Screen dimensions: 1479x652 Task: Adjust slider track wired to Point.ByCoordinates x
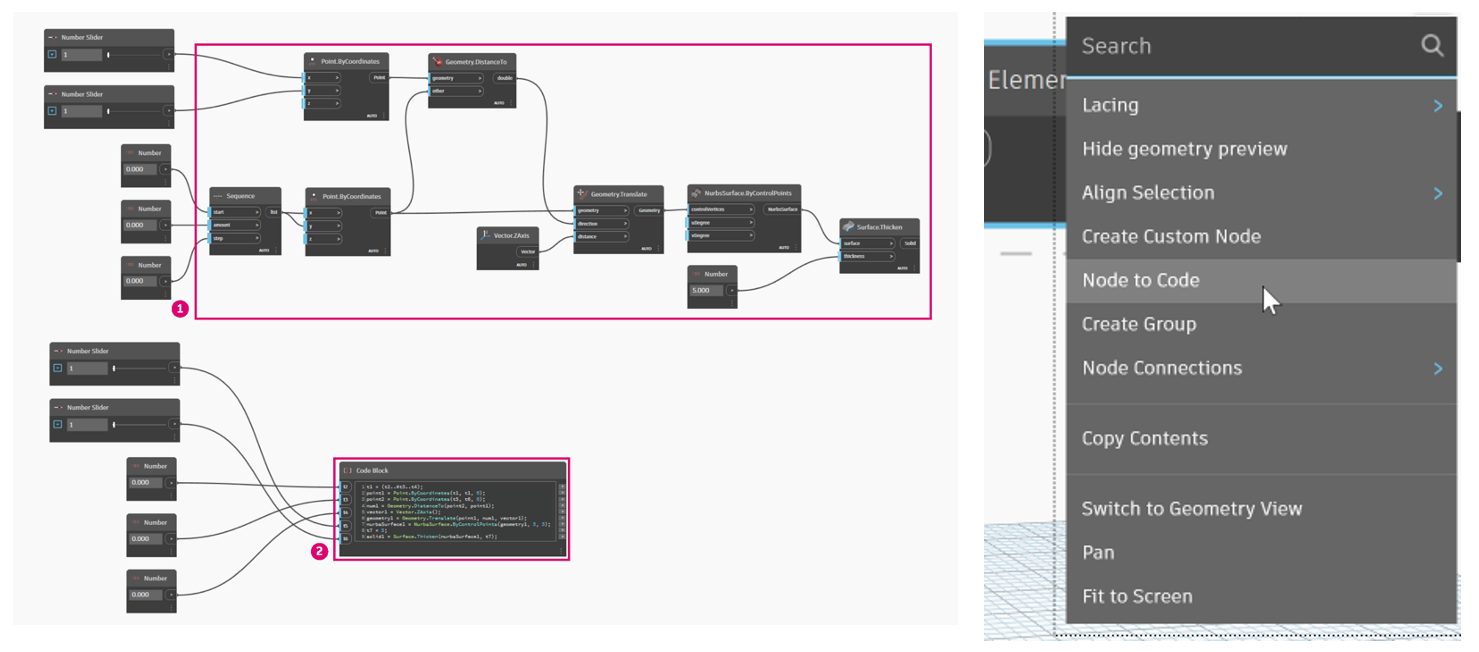coord(135,54)
